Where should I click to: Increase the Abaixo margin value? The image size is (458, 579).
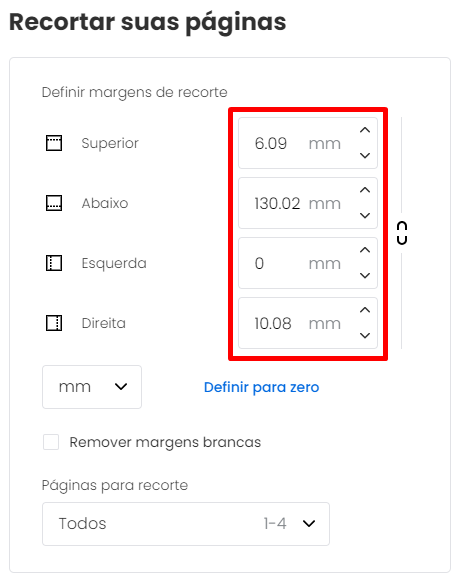(x=365, y=190)
